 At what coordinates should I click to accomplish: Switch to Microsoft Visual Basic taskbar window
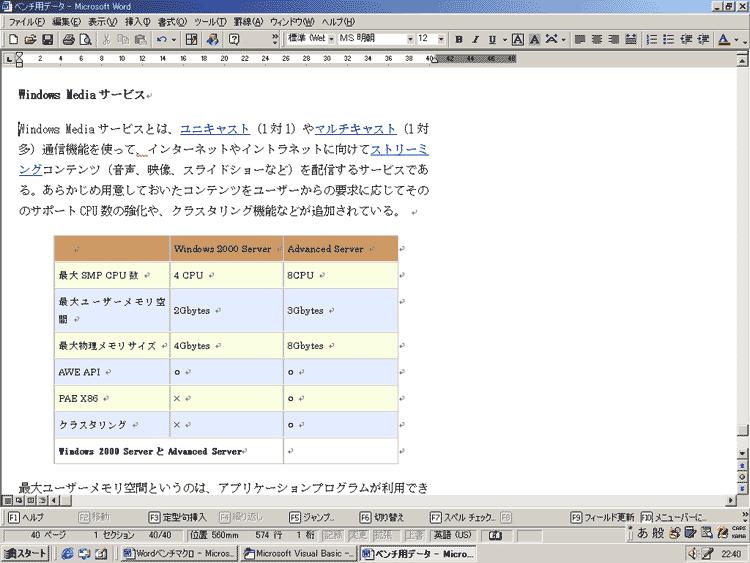pos(299,553)
